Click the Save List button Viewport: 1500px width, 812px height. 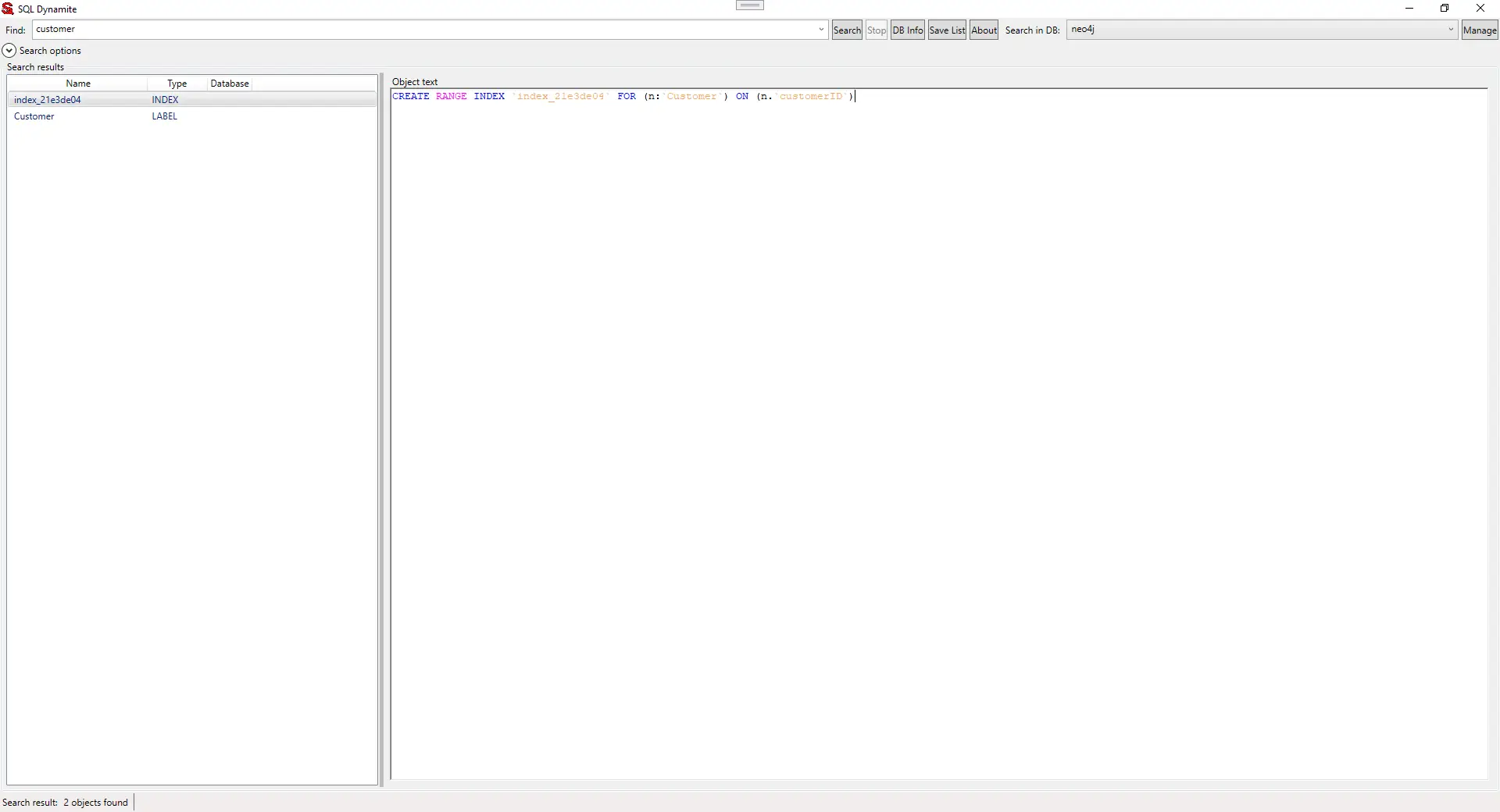[x=947, y=30]
